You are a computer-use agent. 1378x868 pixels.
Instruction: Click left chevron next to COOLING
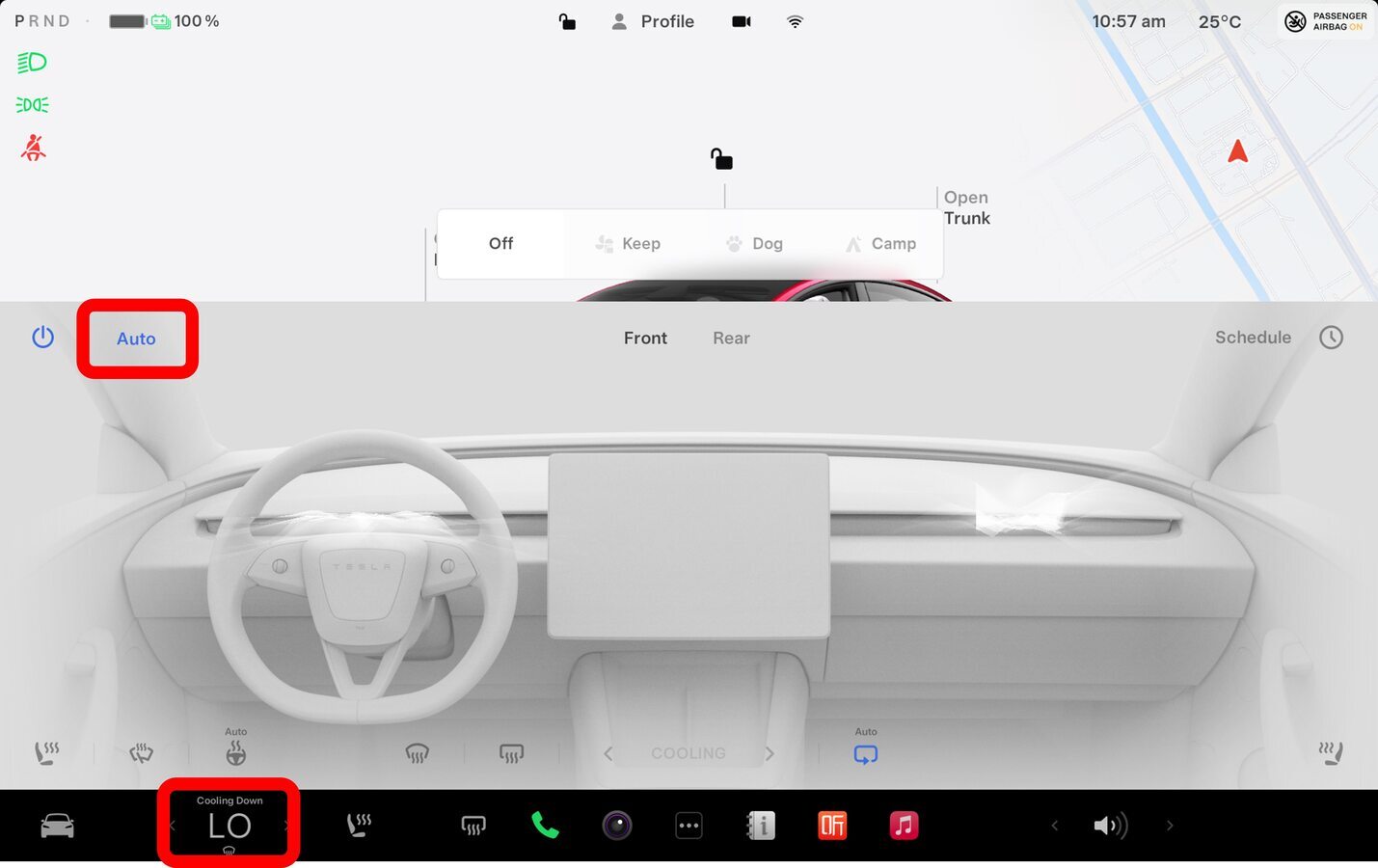click(608, 753)
